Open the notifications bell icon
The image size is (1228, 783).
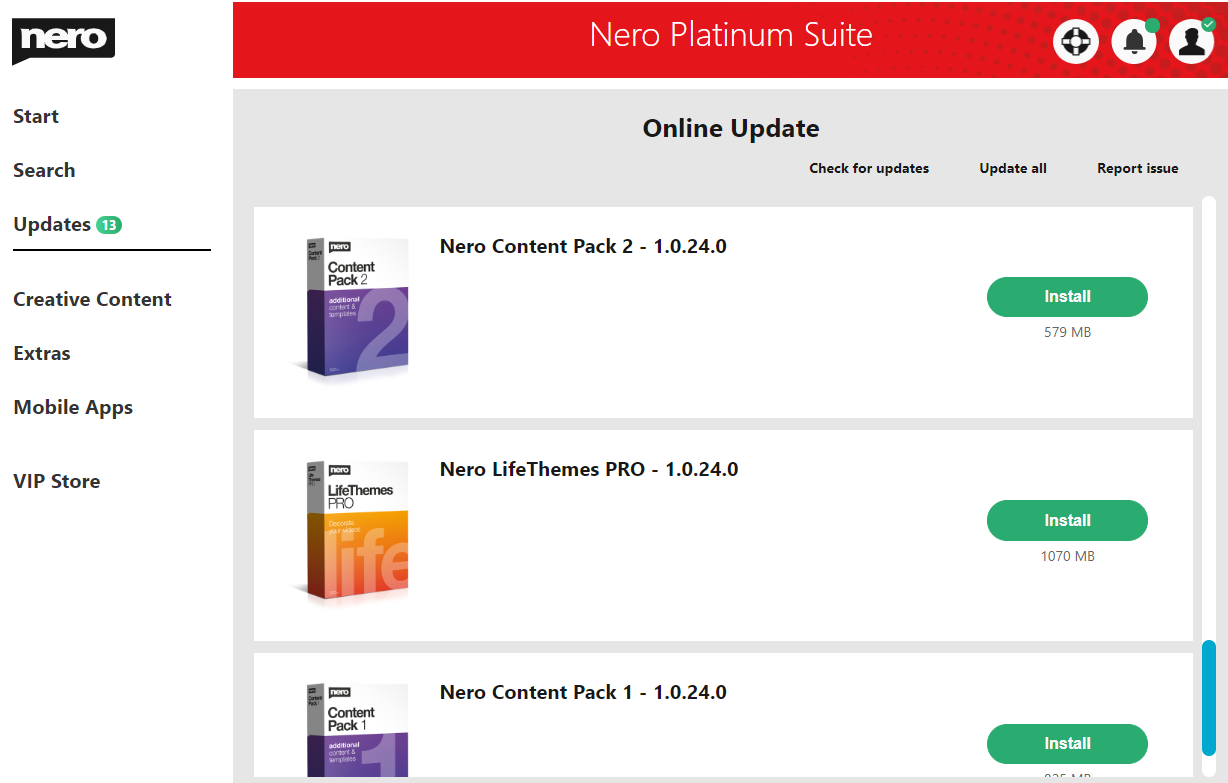pos(1134,42)
